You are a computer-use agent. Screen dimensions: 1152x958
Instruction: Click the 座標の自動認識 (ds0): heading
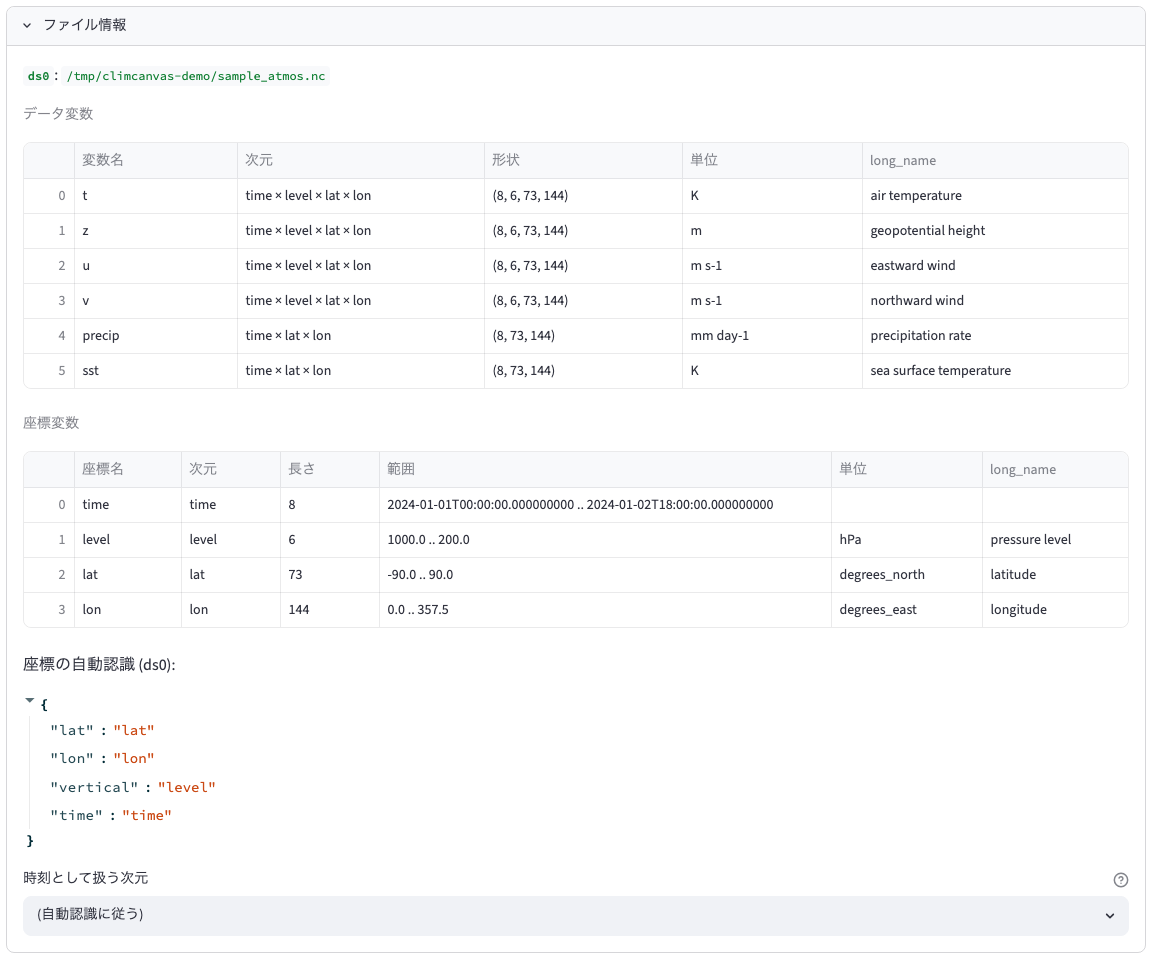click(x=99, y=665)
